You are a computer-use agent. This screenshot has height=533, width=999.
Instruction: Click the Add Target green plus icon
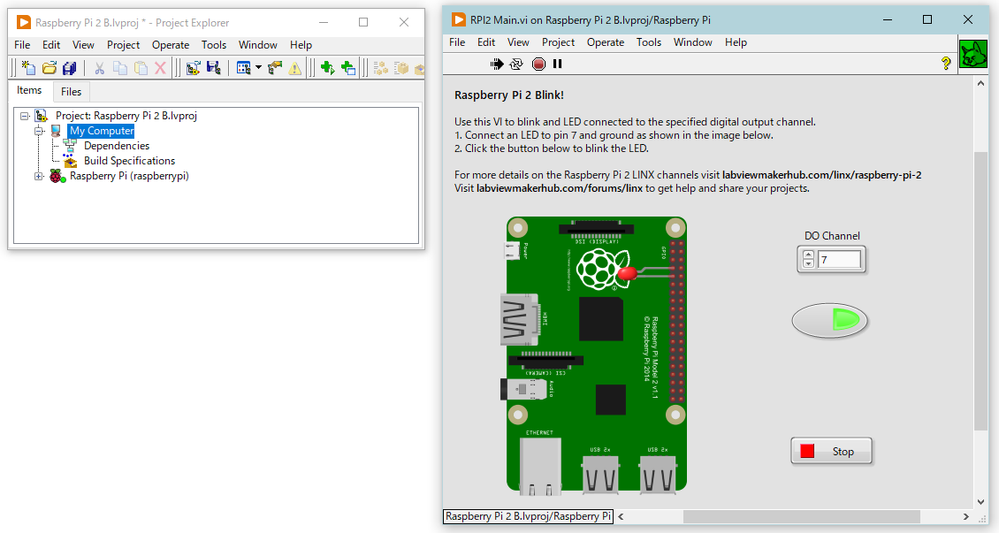pos(327,68)
